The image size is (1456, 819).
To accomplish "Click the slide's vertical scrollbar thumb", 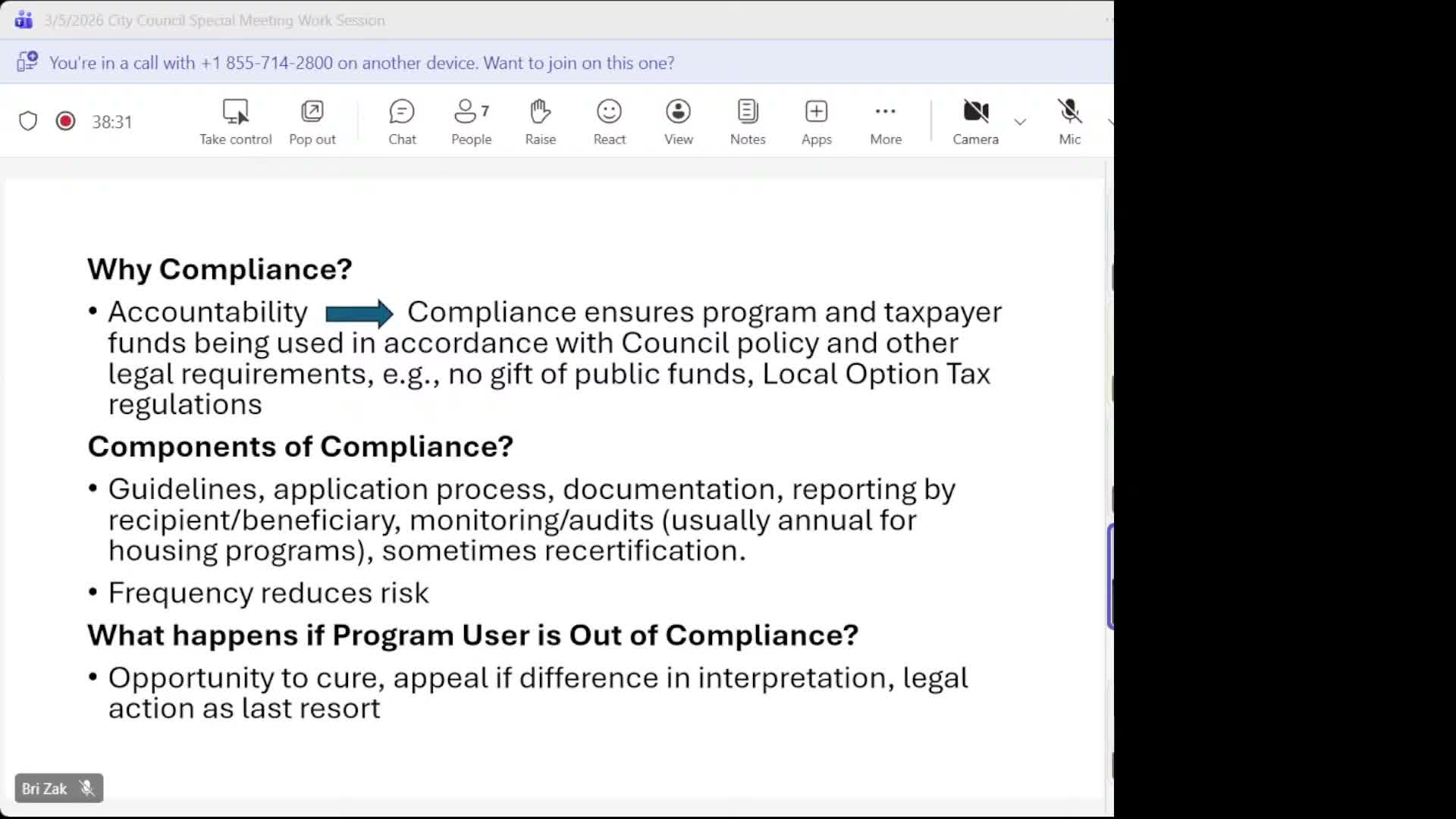I will (1110, 576).
